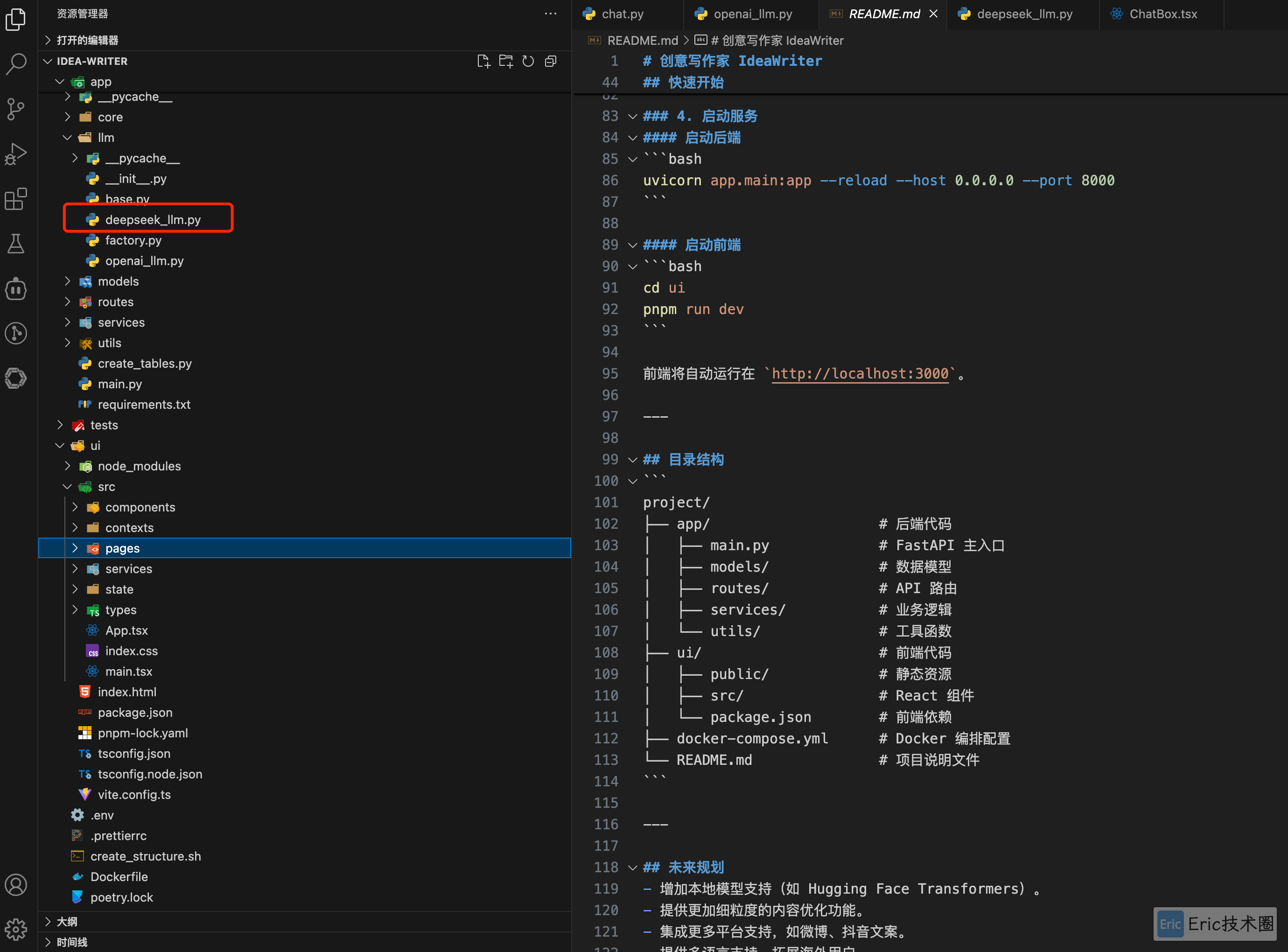Close the README.md tab

(x=934, y=14)
